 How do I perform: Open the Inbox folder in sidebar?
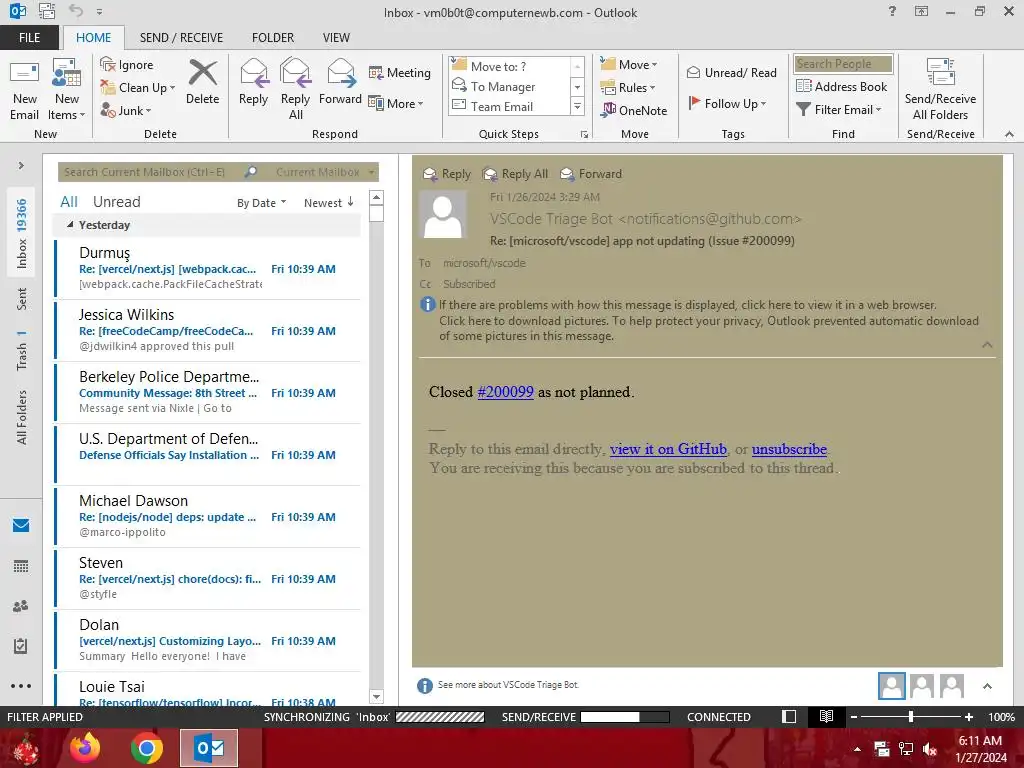(22, 234)
